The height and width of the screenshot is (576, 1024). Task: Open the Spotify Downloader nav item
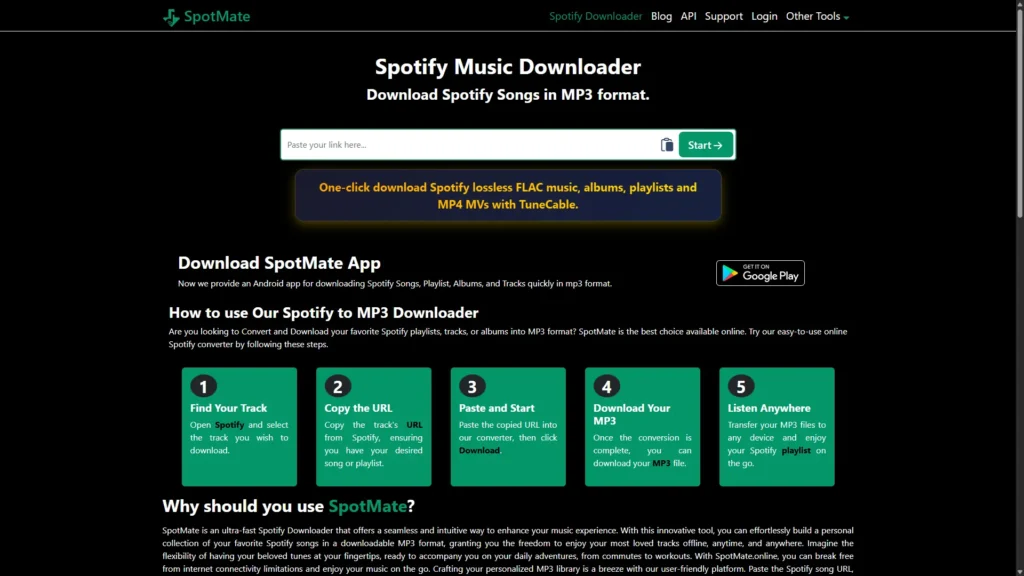pyautogui.click(x=595, y=16)
